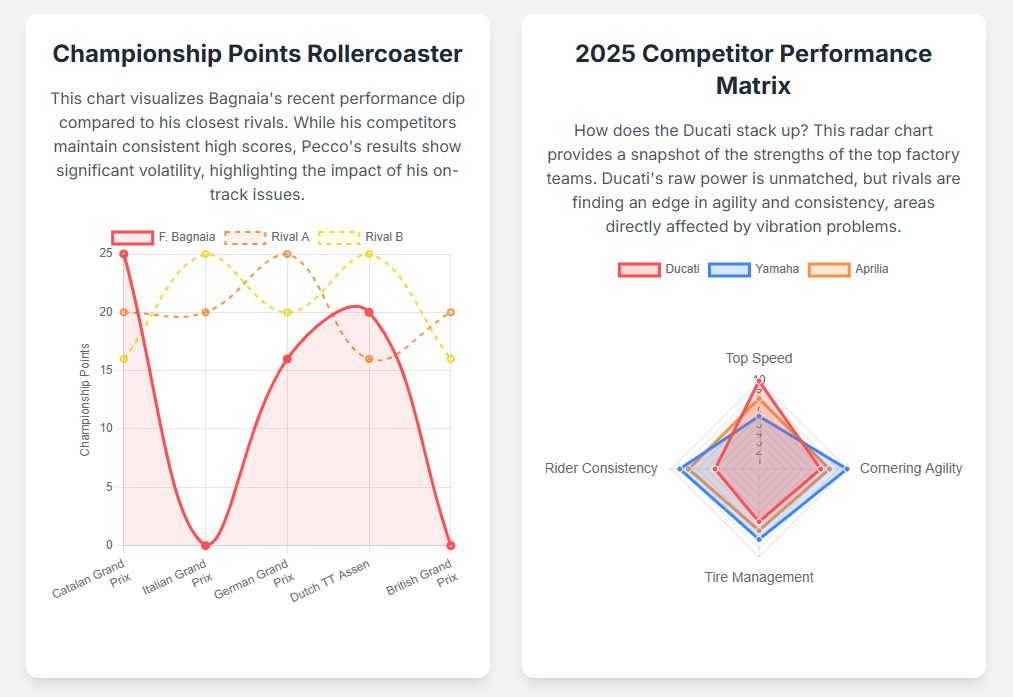Click the Rider Consistency axis label

[x=601, y=468]
